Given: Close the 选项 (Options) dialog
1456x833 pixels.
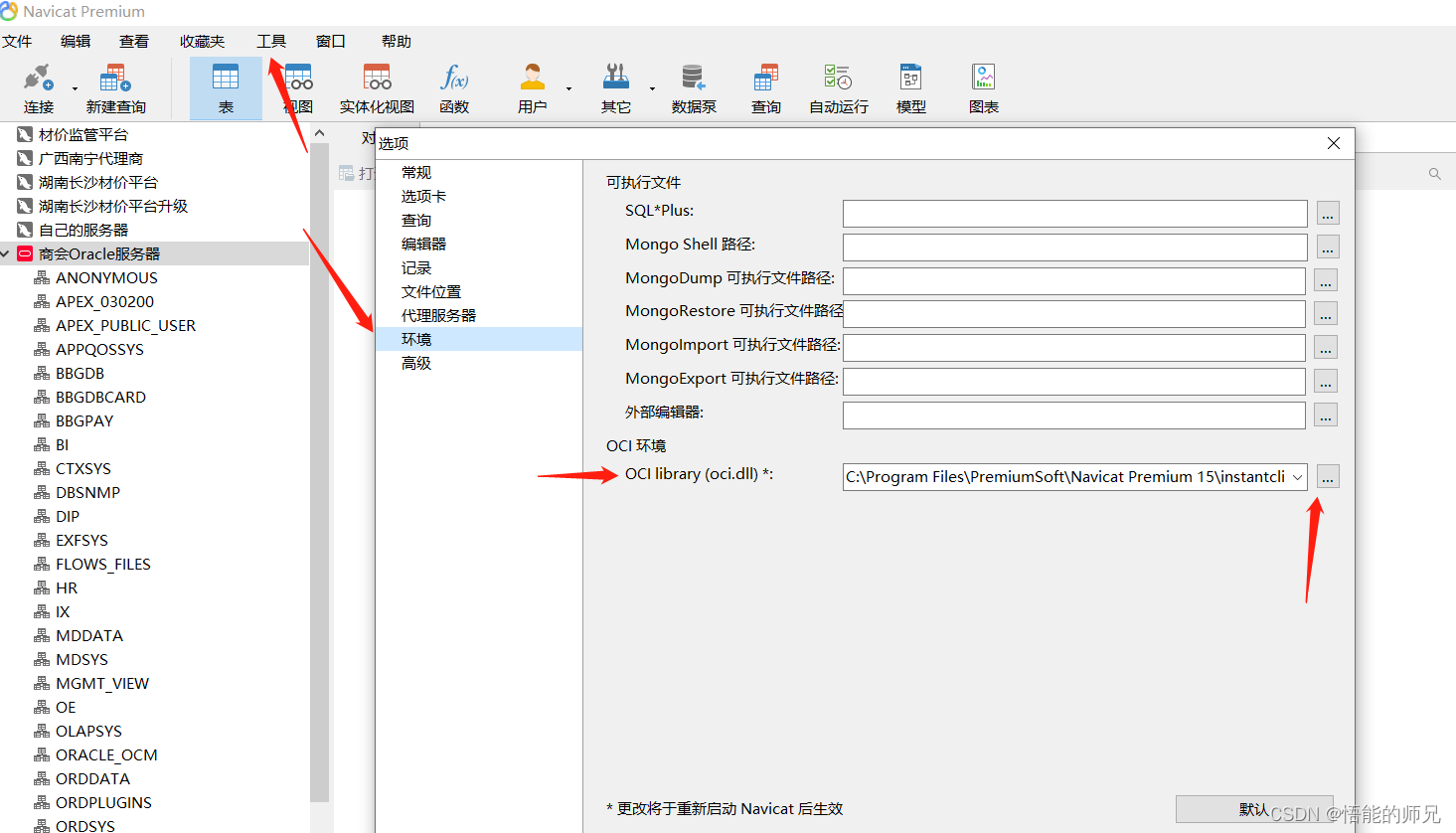Looking at the screenshot, I should 1334,143.
